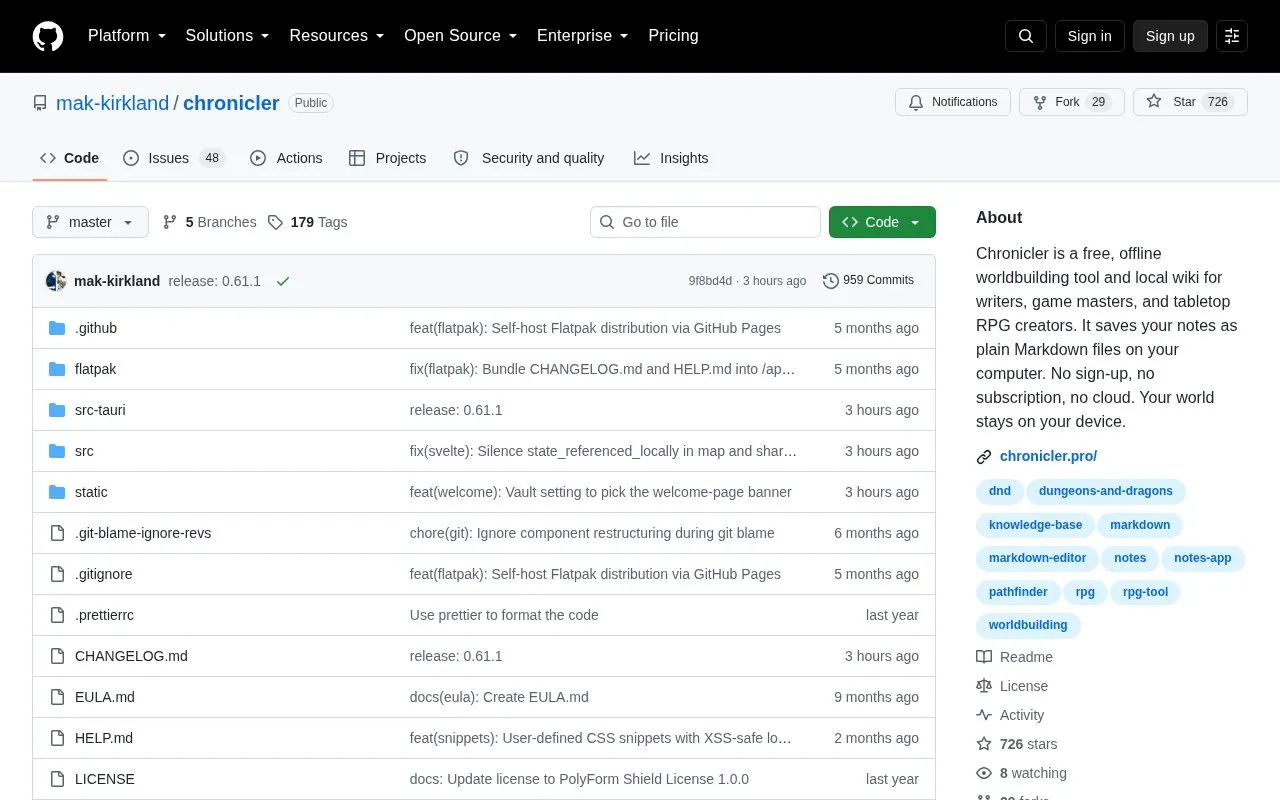Click the GitHub logo icon
This screenshot has height=800, width=1280.
click(48, 36)
